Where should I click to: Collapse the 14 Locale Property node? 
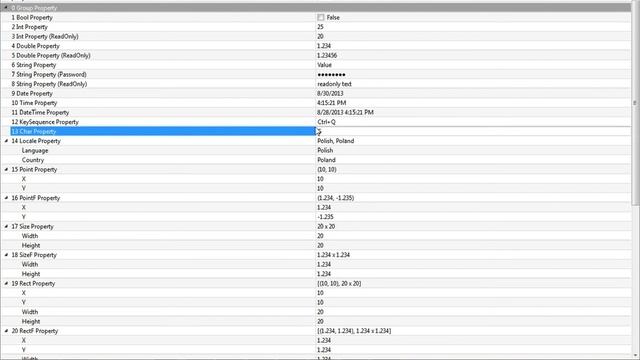(6, 141)
